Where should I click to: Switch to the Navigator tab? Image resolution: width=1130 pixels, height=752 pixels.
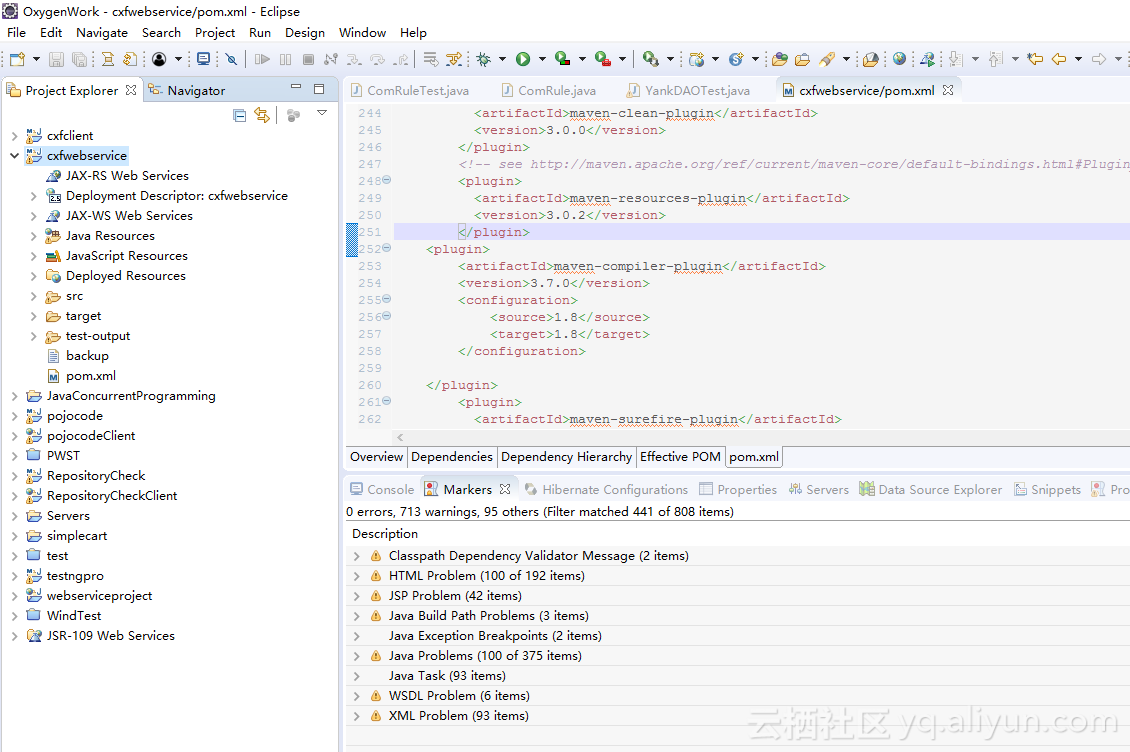[187, 90]
